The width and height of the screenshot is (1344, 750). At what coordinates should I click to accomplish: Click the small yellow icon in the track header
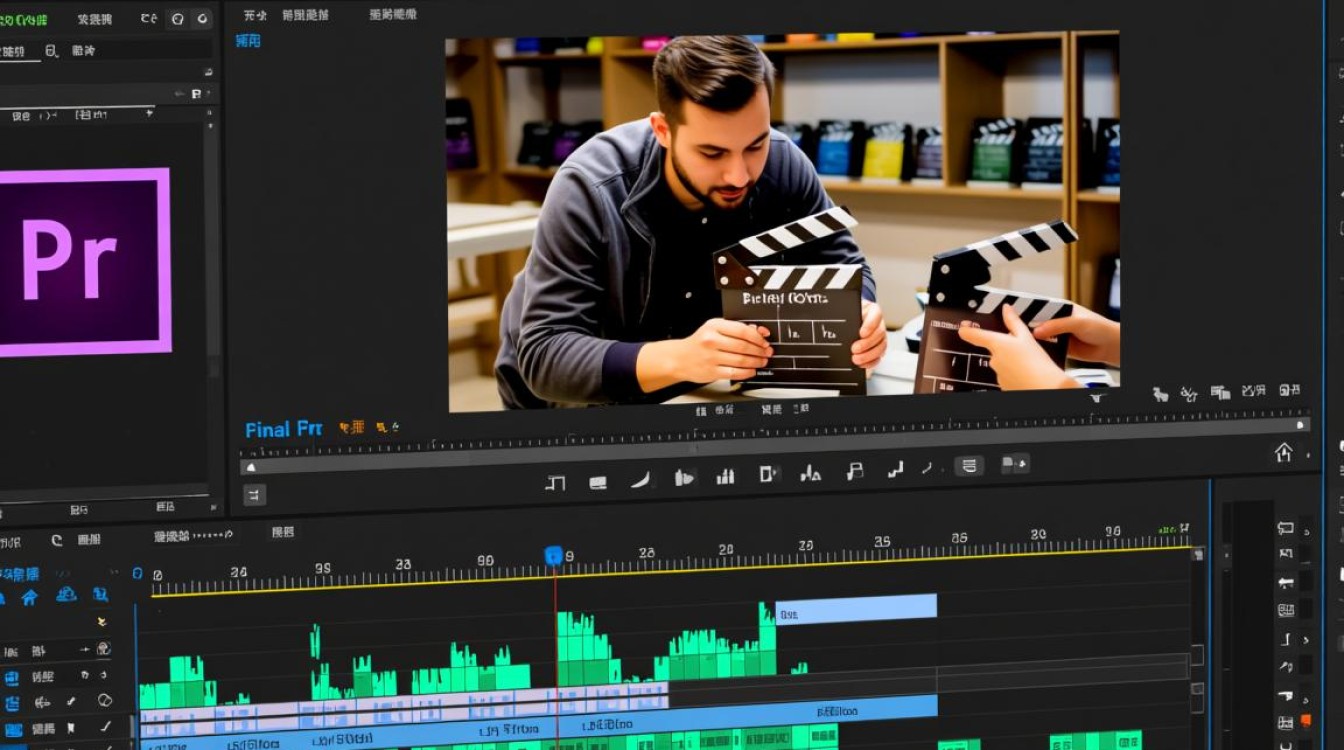[101, 621]
